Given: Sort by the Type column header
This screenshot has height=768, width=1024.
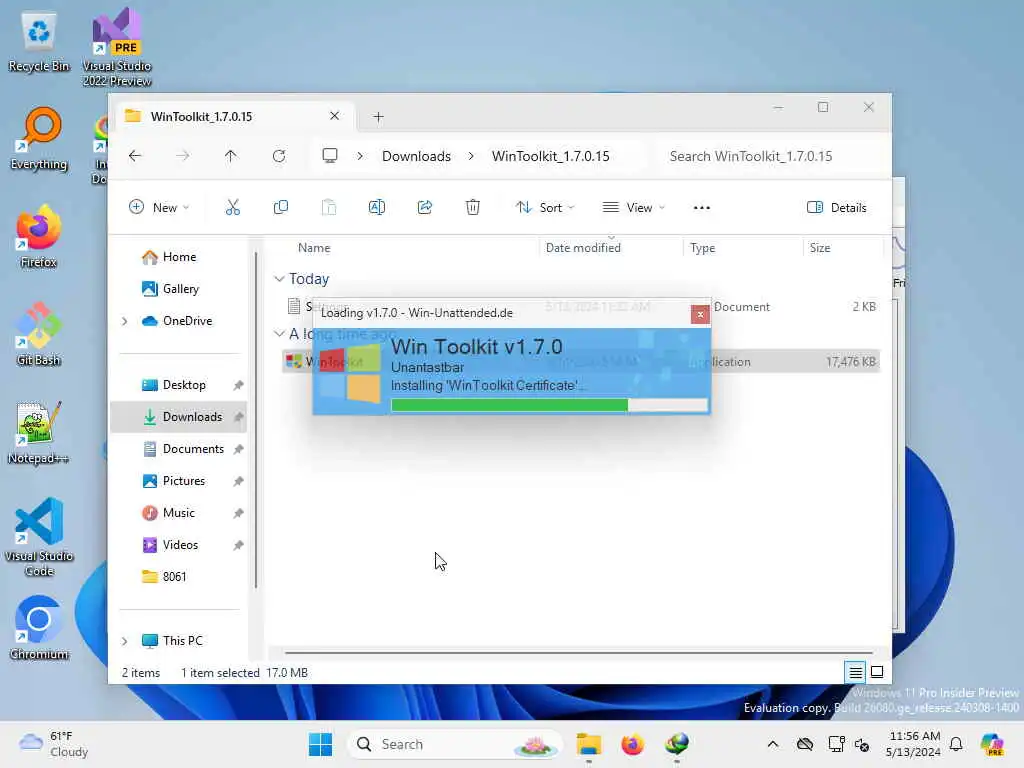Looking at the screenshot, I should click(703, 248).
